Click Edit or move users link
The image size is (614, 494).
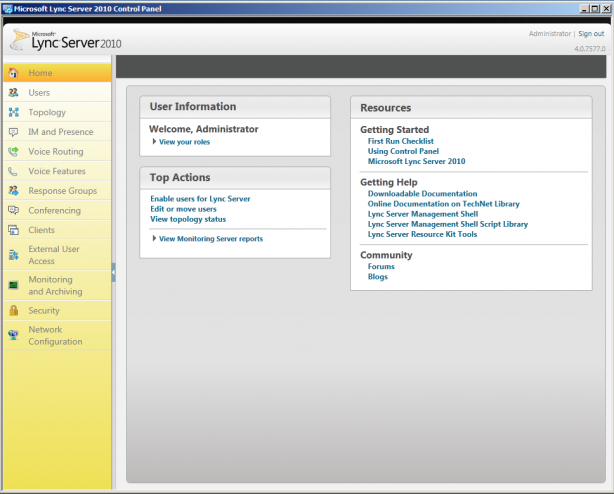click(183, 209)
